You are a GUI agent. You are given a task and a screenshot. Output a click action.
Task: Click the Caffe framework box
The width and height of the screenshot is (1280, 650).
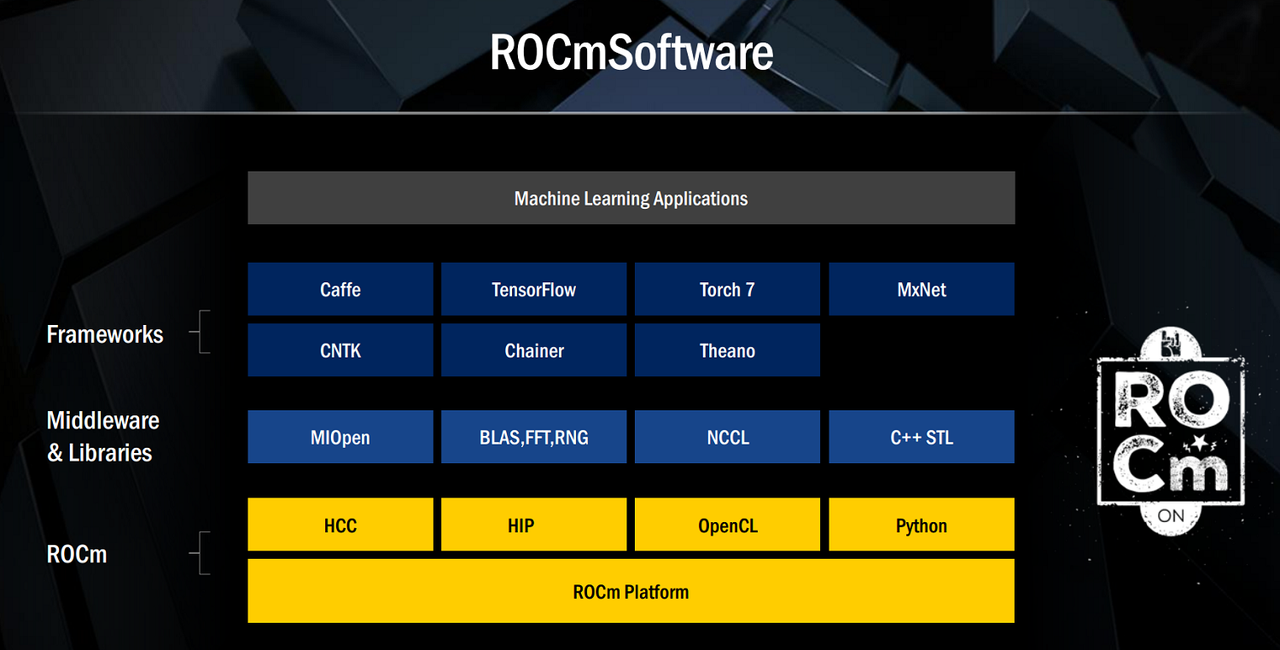pos(340,289)
